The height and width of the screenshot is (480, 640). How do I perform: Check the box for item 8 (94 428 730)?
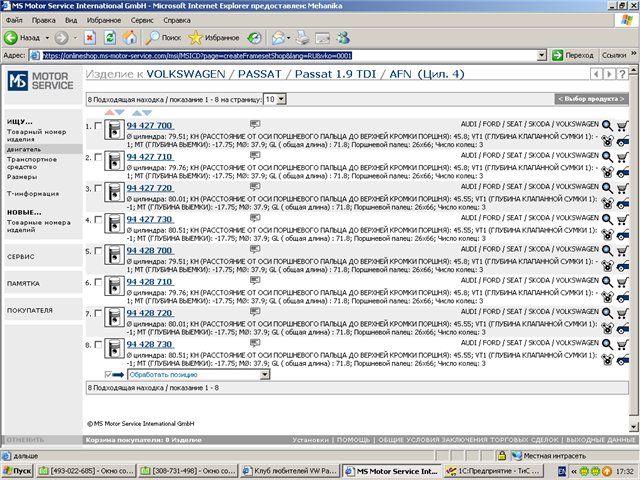click(x=98, y=345)
